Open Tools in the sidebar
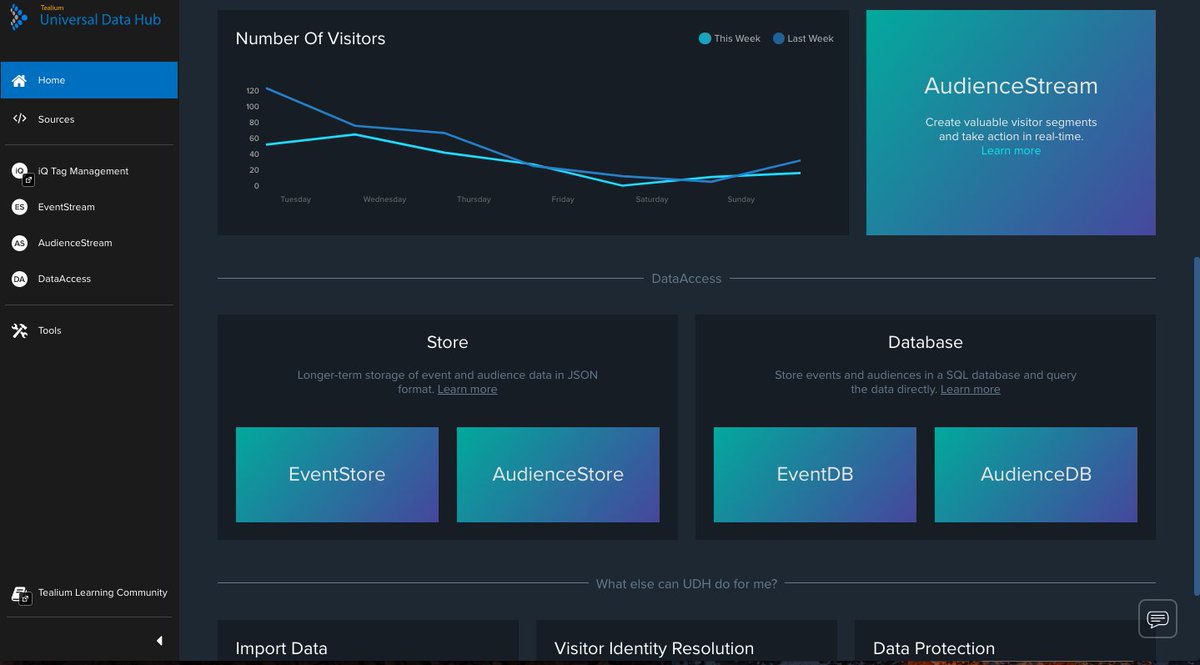 [89, 330]
